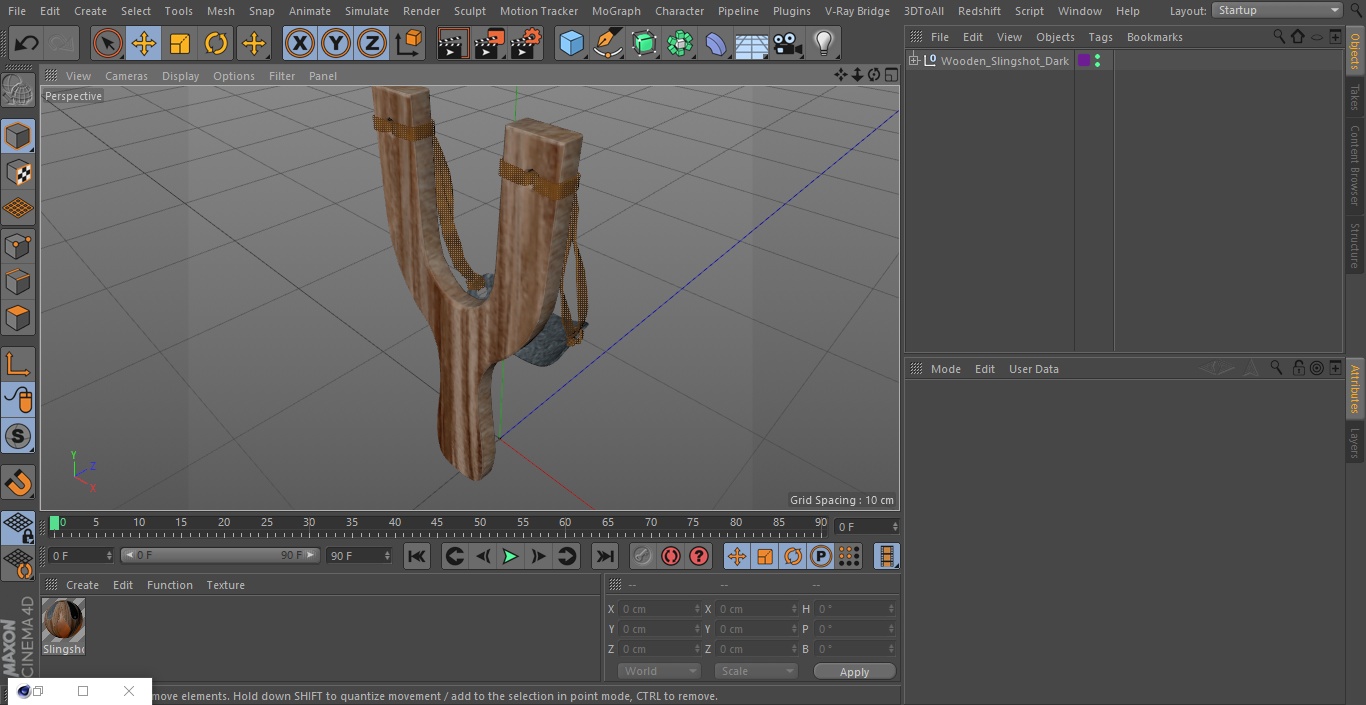The width and height of the screenshot is (1366, 705).
Task: Switch to Polygons mode
Action: pyautogui.click(x=18, y=318)
